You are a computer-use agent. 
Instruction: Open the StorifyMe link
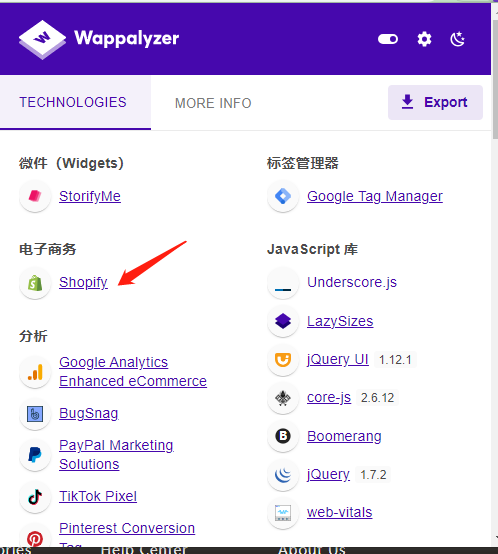coord(90,196)
